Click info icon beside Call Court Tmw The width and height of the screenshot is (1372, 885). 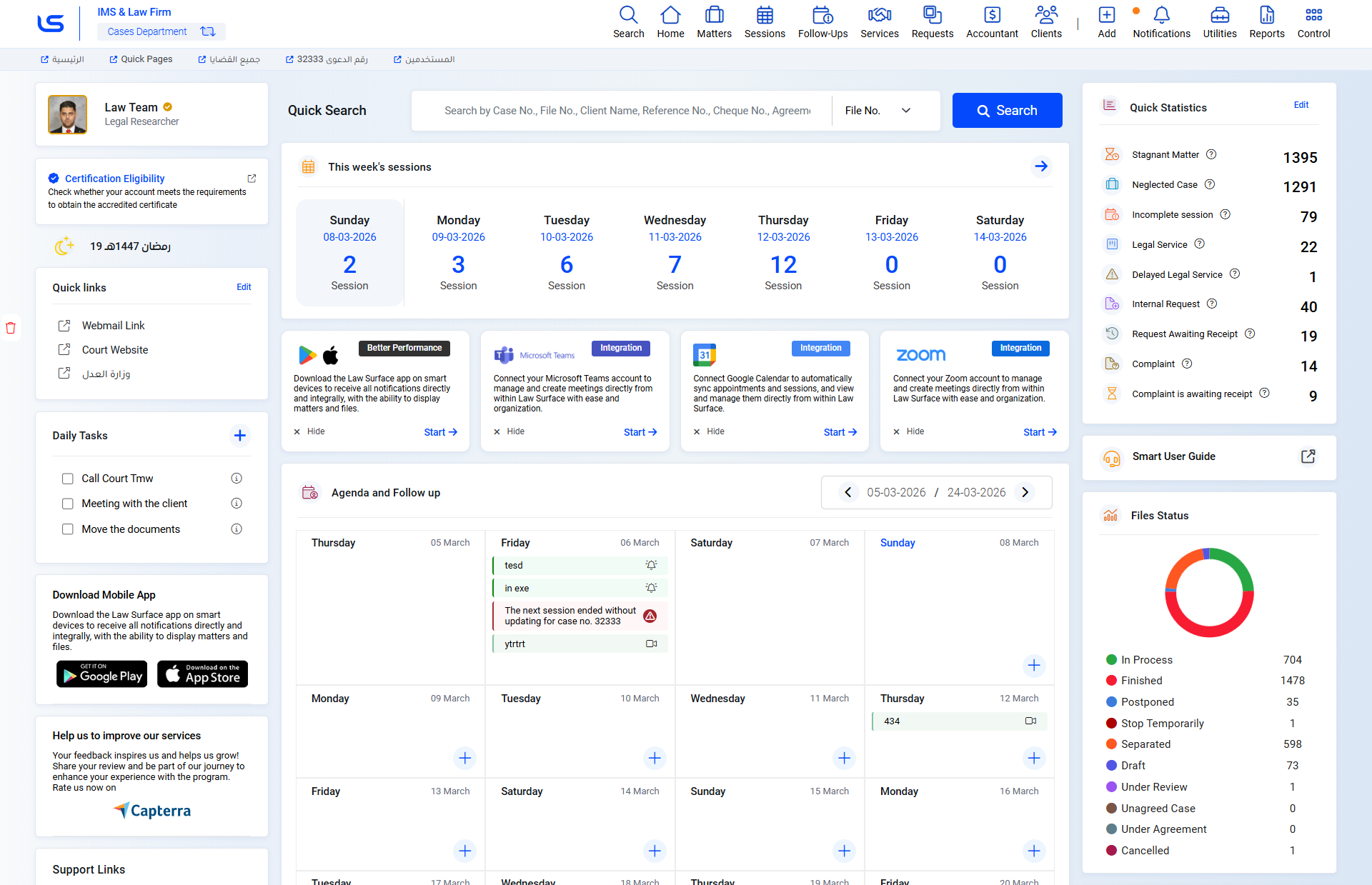coord(237,479)
